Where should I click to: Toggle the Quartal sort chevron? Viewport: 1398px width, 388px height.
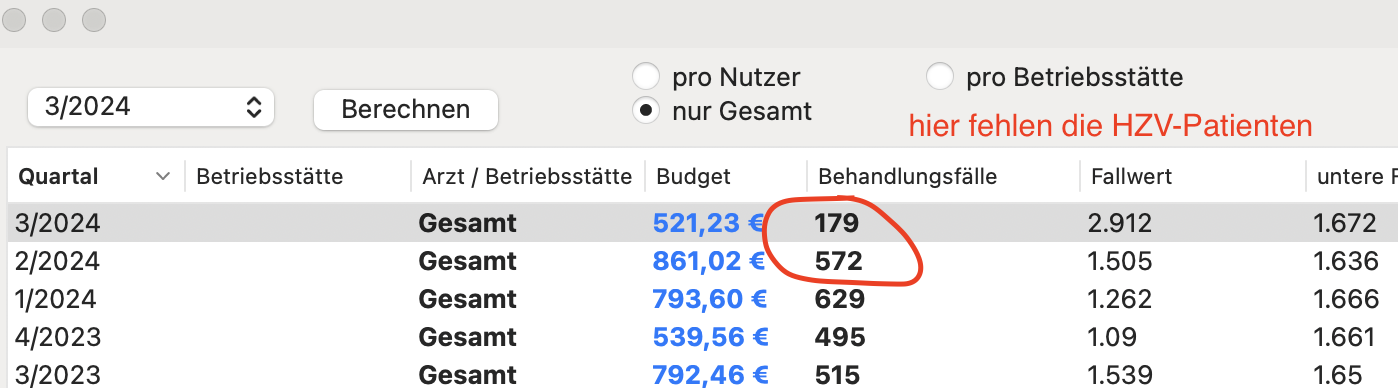pos(163,177)
